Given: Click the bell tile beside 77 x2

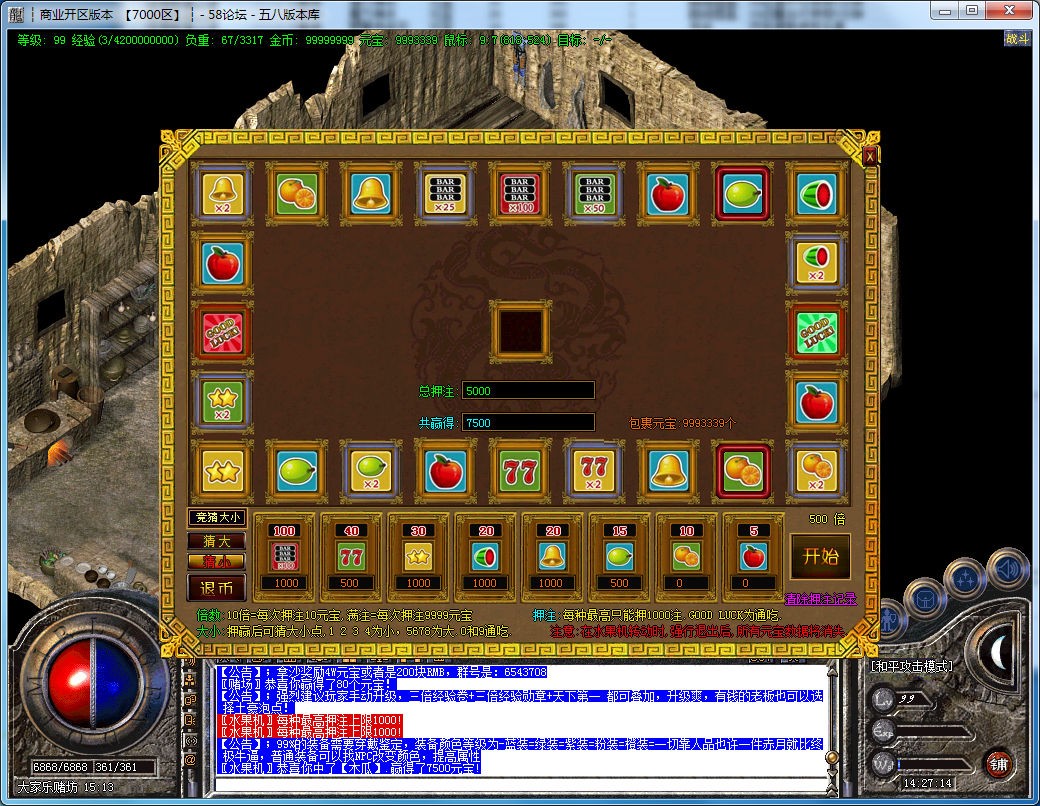Looking at the screenshot, I should pyautogui.click(x=668, y=471).
